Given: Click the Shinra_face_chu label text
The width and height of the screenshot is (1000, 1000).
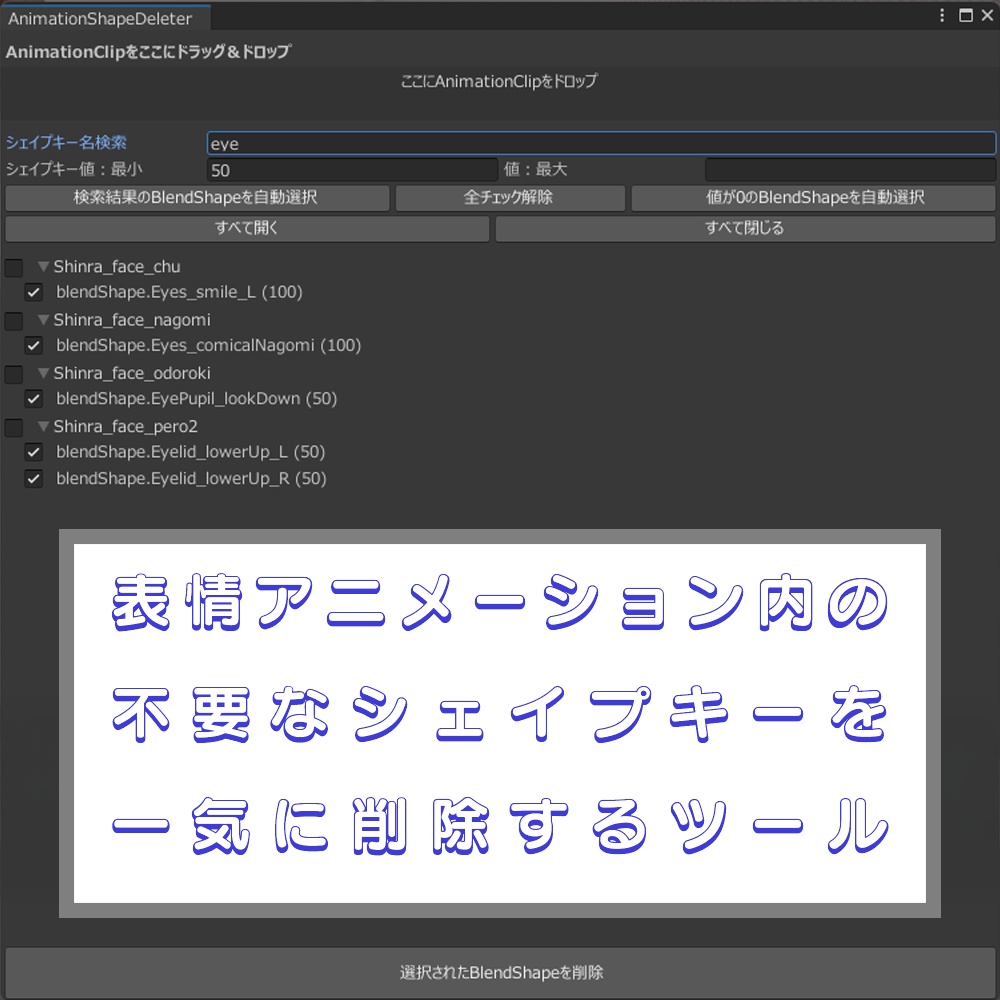Looking at the screenshot, I should coord(117,267).
